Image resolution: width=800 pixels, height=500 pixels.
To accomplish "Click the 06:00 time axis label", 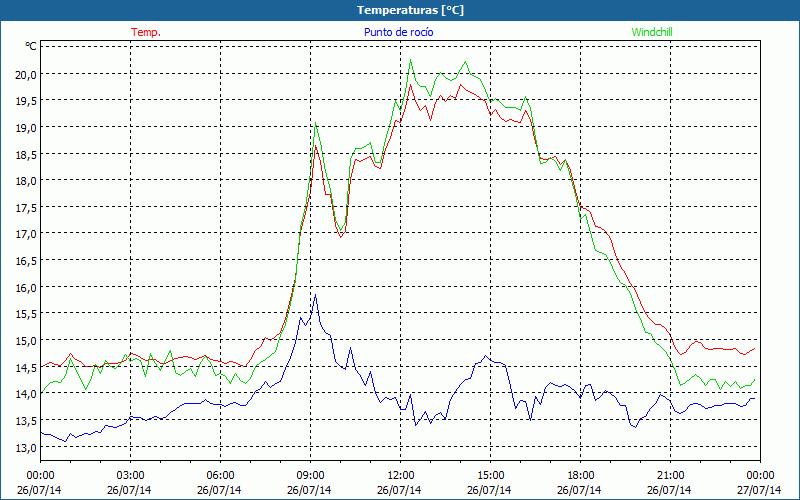I will (220, 476).
